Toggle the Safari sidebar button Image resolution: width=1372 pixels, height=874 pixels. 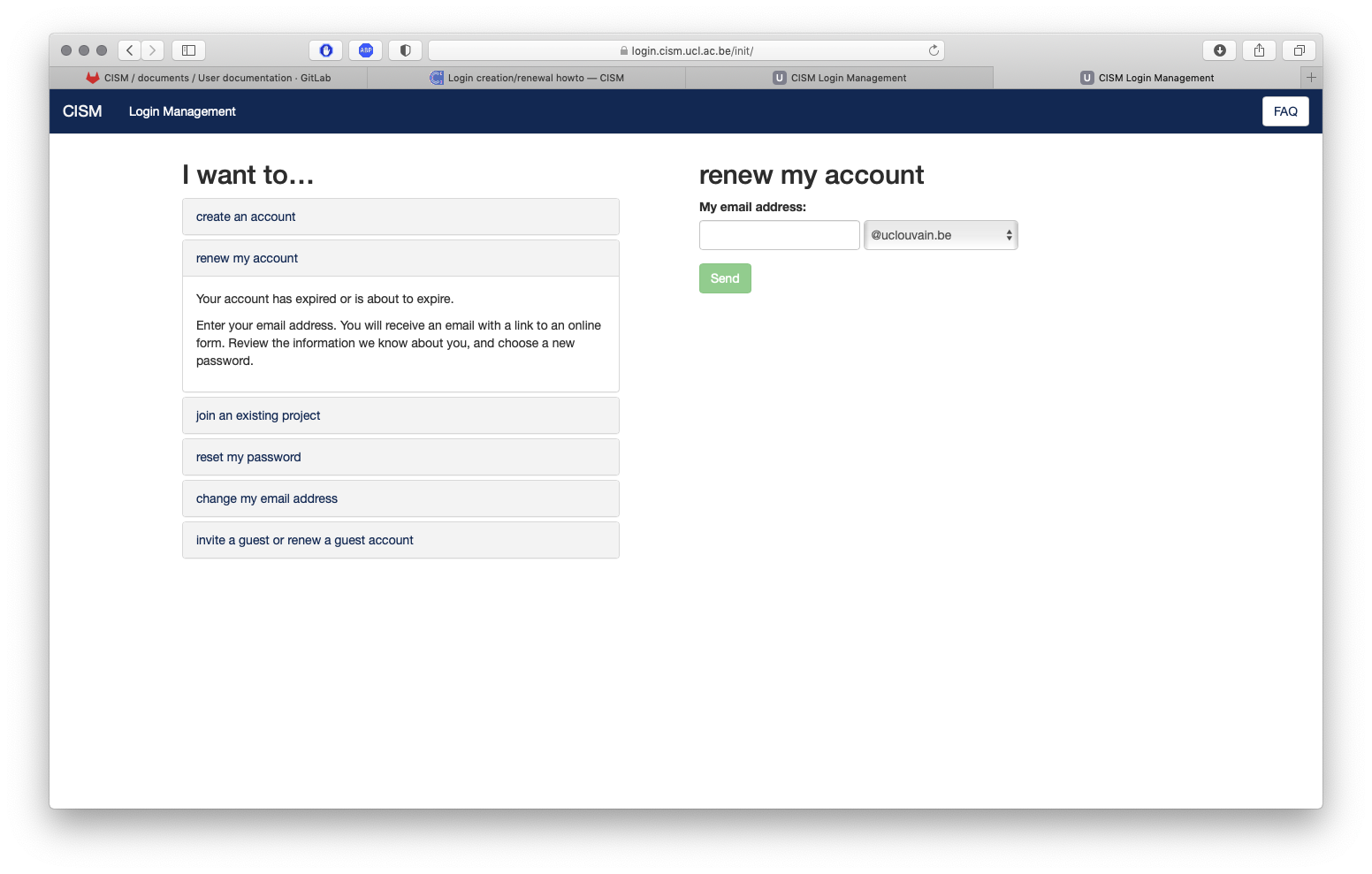click(x=188, y=50)
